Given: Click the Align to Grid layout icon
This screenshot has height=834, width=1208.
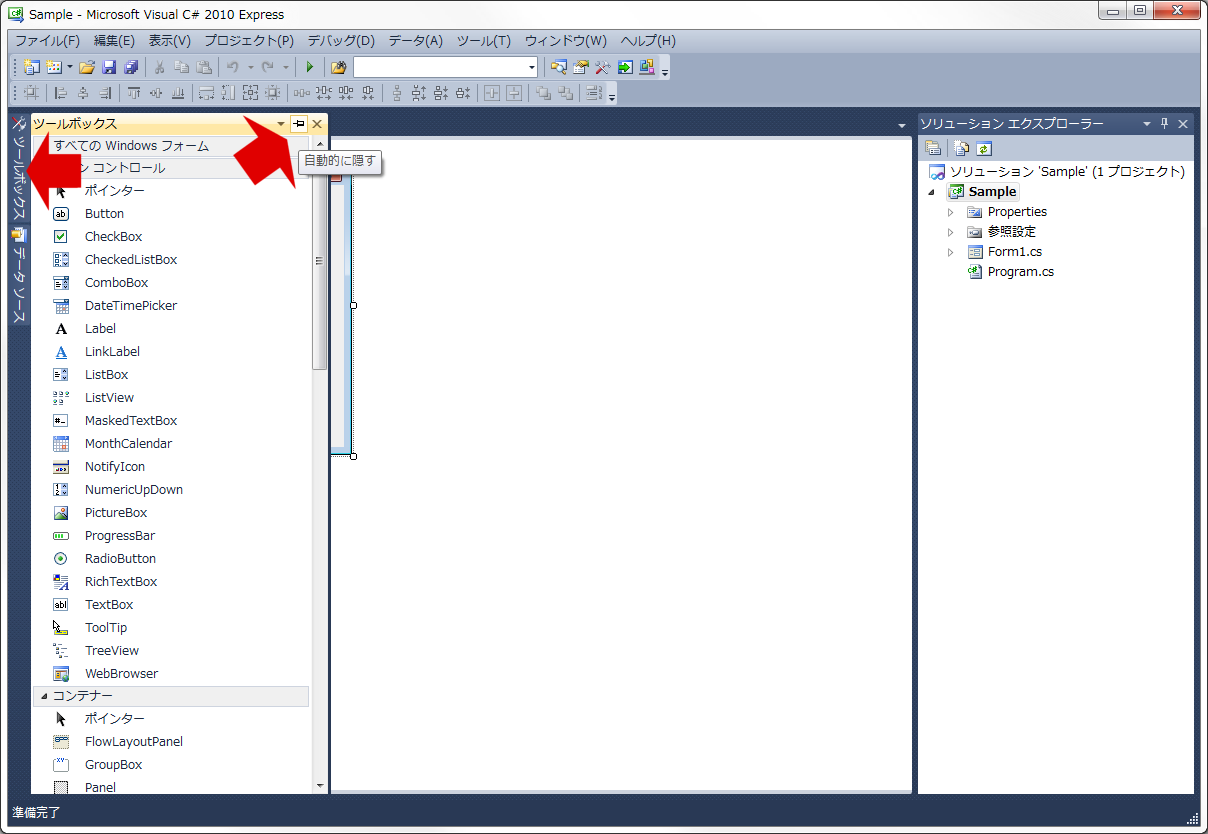Looking at the screenshot, I should point(31,93).
